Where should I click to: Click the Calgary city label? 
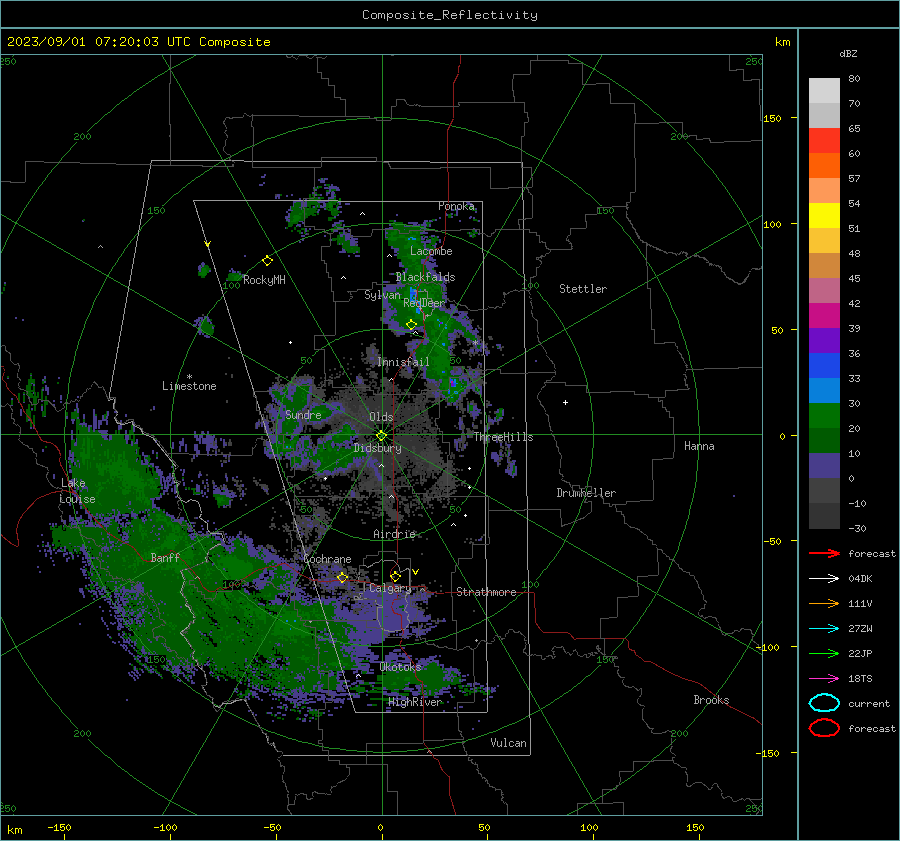pyautogui.click(x=390, y=588)
